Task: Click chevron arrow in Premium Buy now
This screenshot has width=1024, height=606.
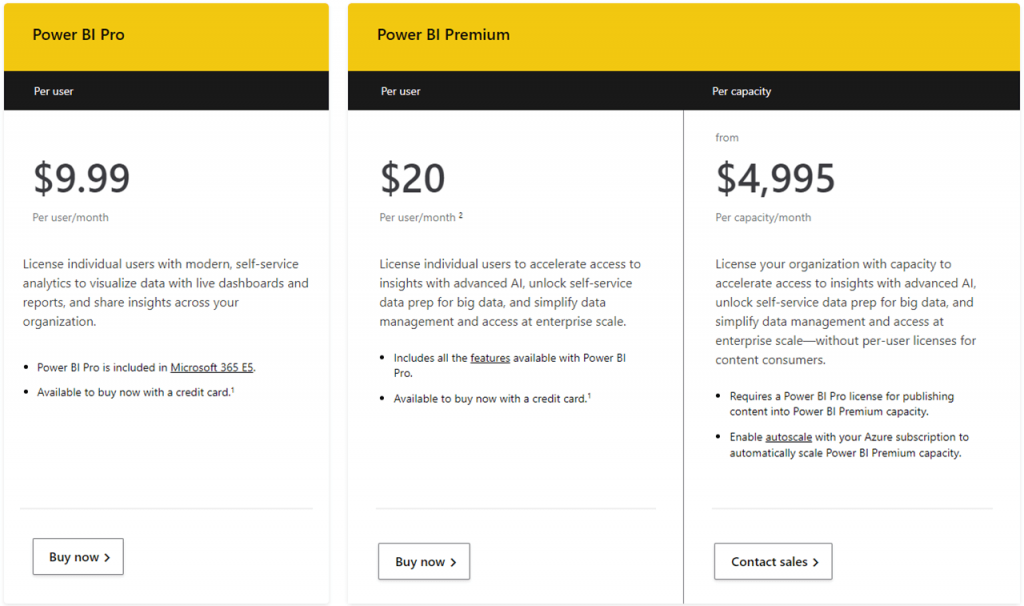Action: 453,562
